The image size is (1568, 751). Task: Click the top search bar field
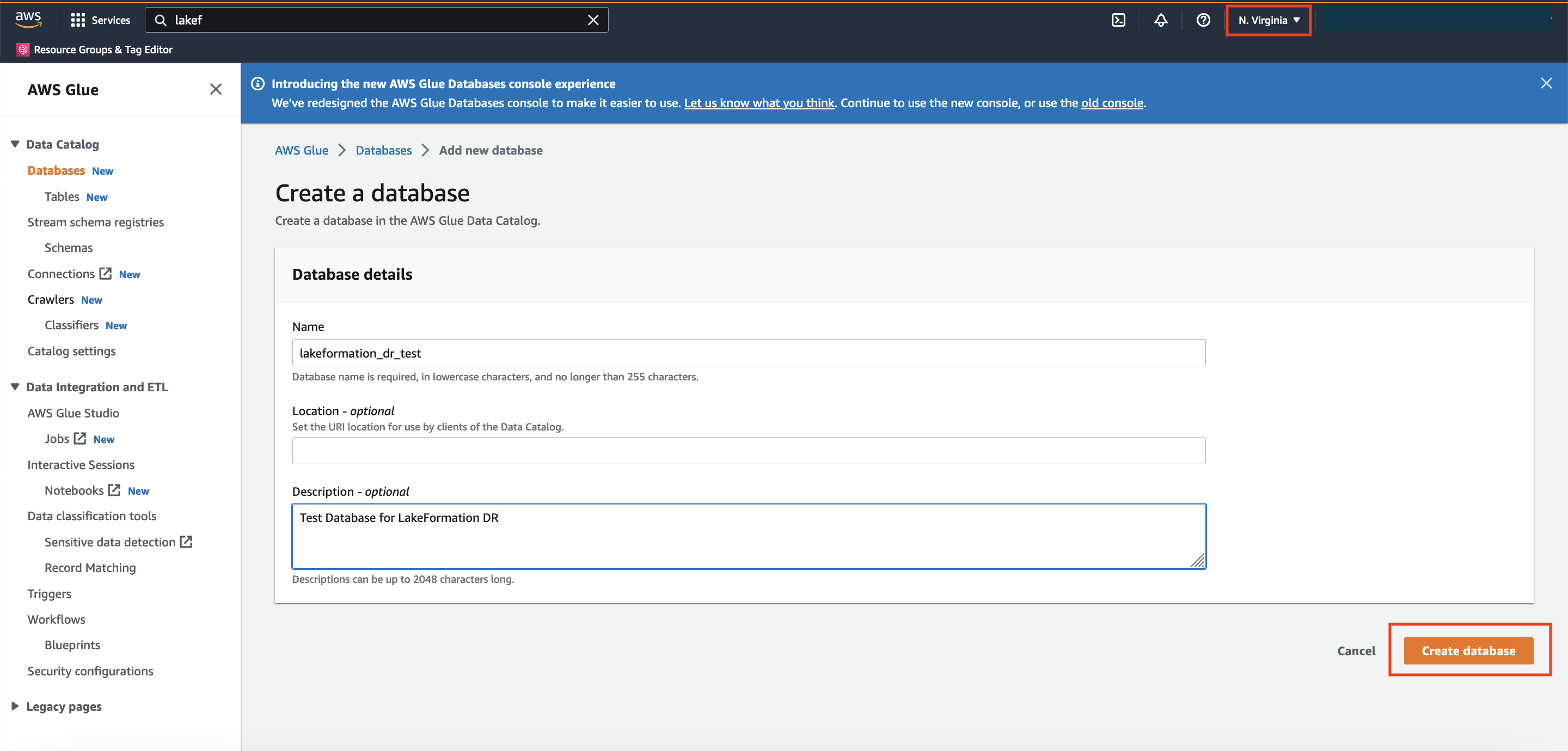[x=376, y=20]
